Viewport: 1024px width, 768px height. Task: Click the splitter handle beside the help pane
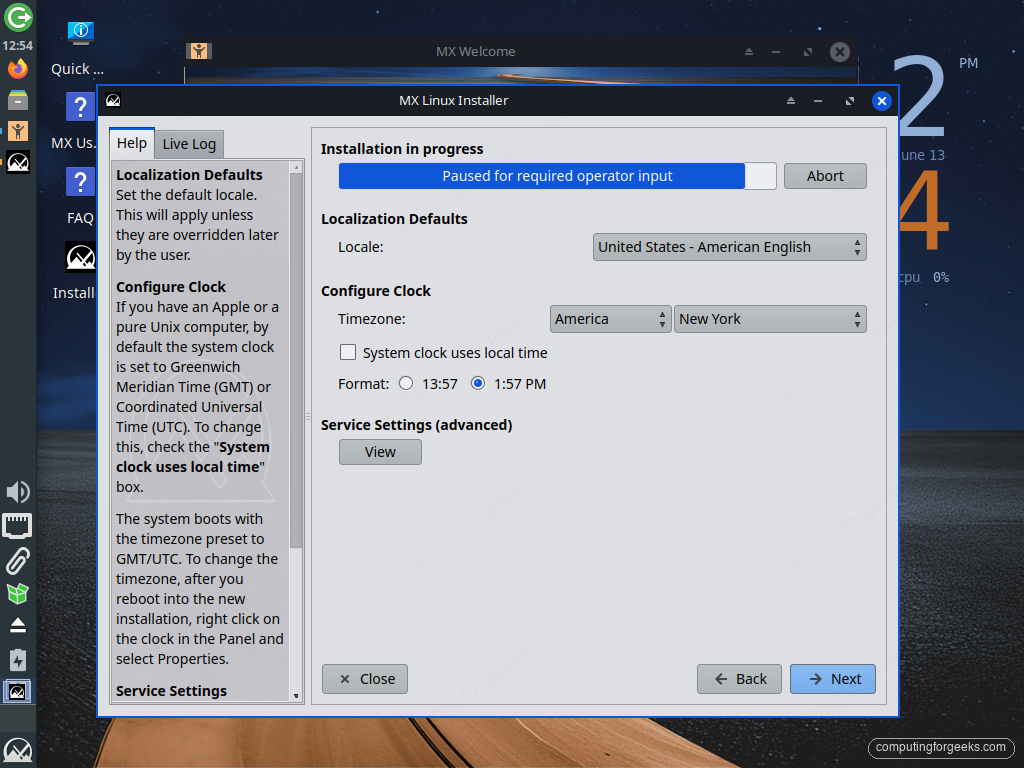pos(308,416)
